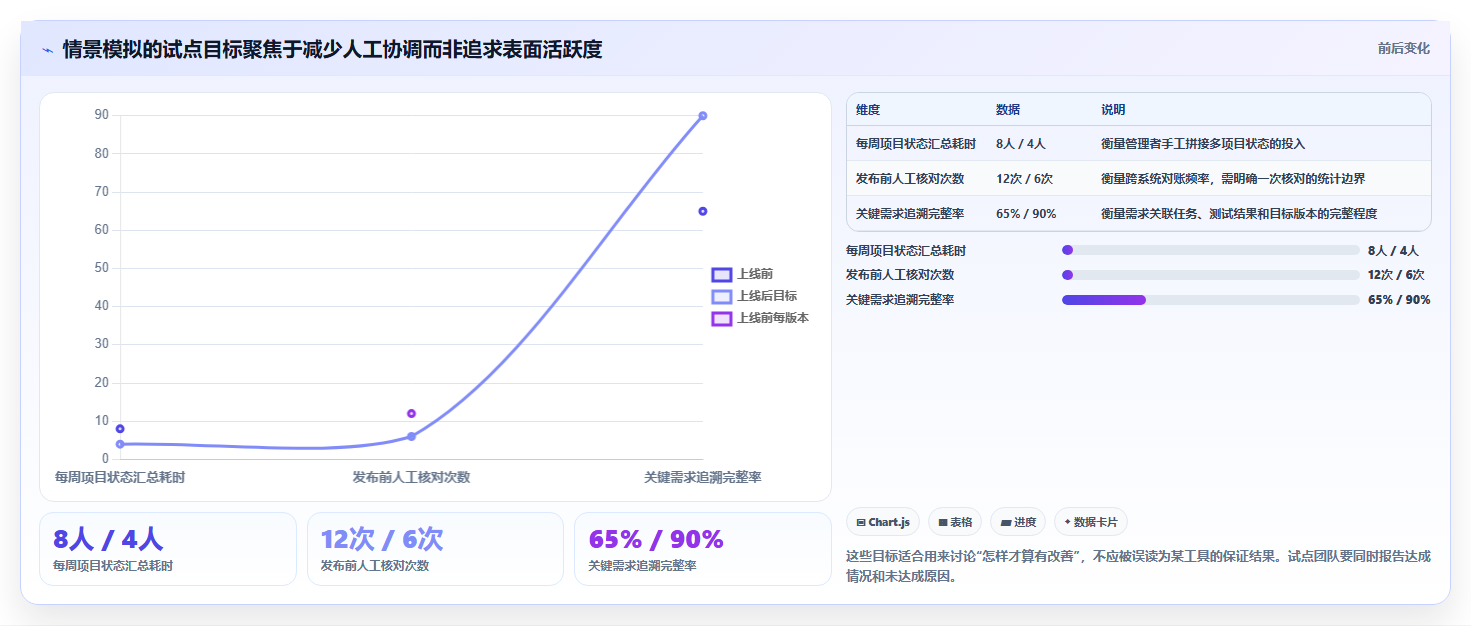The image size is (1471, 626).
Task: Click the progress value 8人 / 4人
Action: [x=1393, y=251]
